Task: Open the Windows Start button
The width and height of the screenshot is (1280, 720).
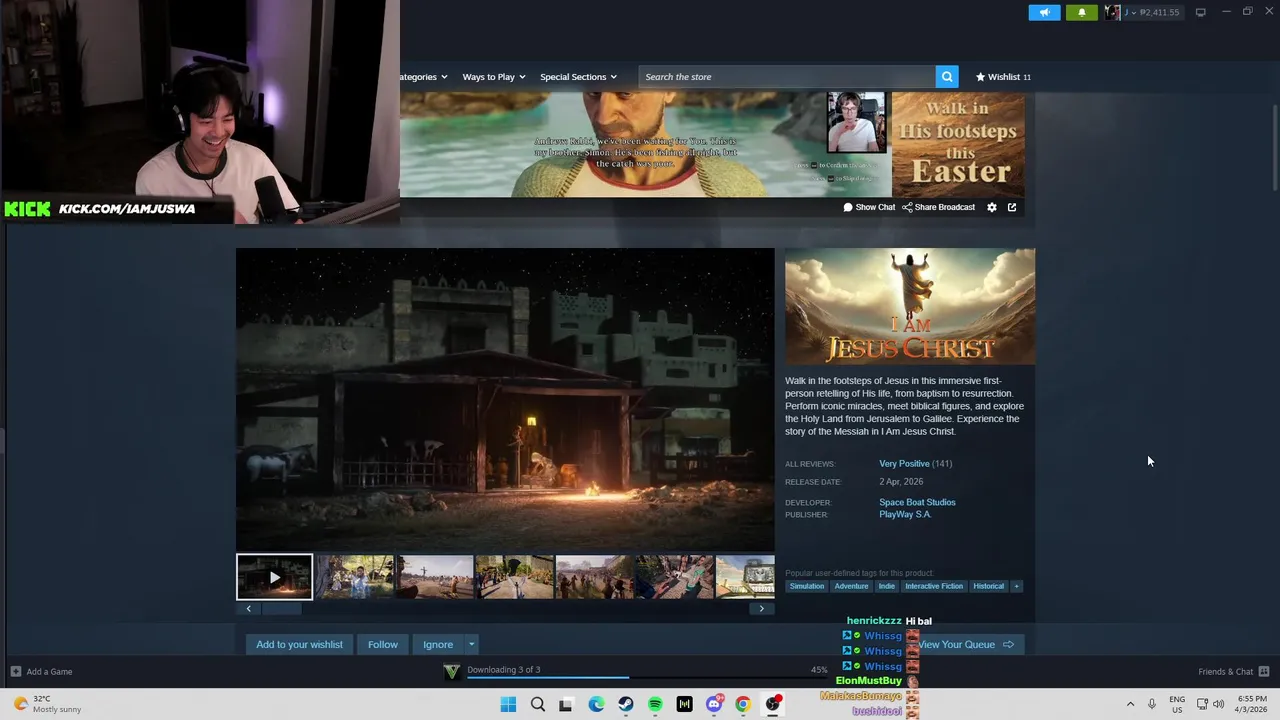Action: tap(508, 704)
